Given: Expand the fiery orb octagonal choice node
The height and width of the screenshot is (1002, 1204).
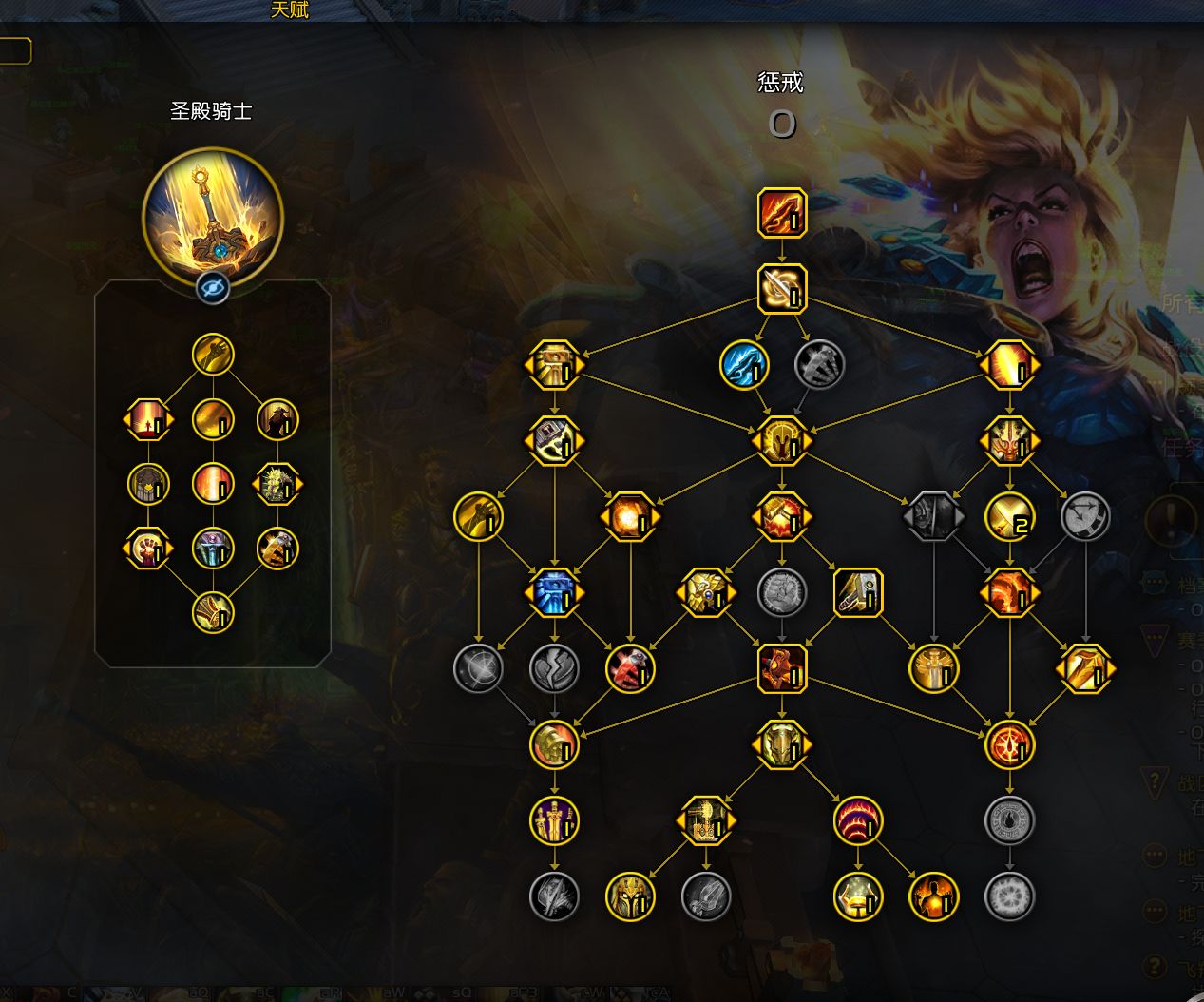Looking at the screenshot, I should click(x=630, y=517).
